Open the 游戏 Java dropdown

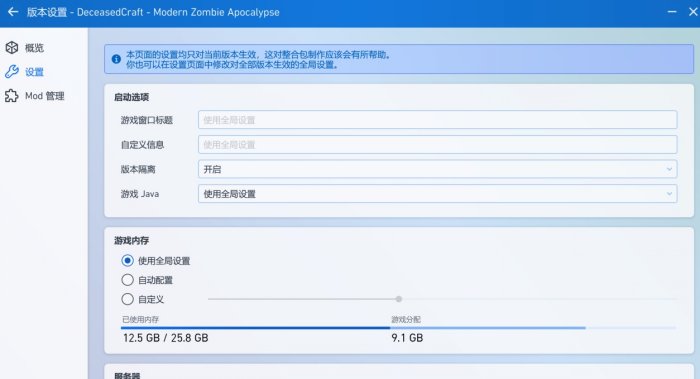(438, 194)
